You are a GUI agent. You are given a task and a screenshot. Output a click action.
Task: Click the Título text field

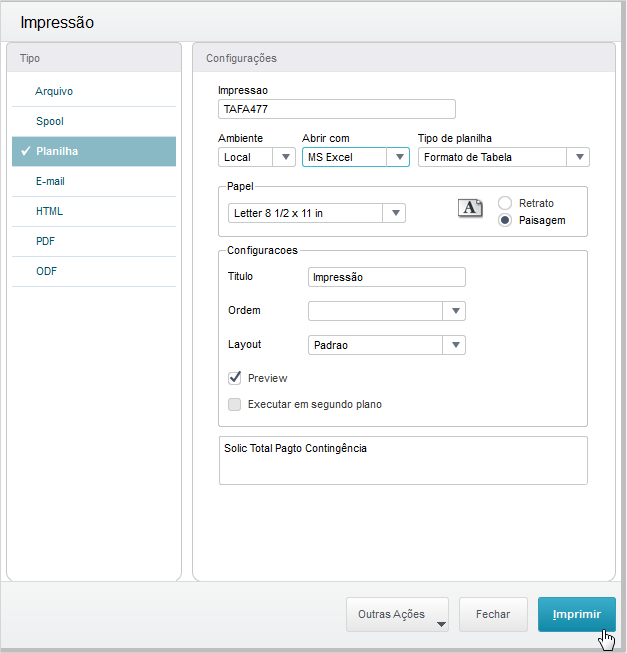[x=387, y=277]
